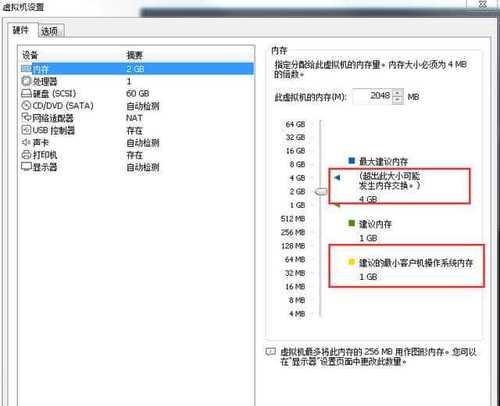Click the memory value field showing 2048
The image size is (500, 406).
tap(373, 96)
